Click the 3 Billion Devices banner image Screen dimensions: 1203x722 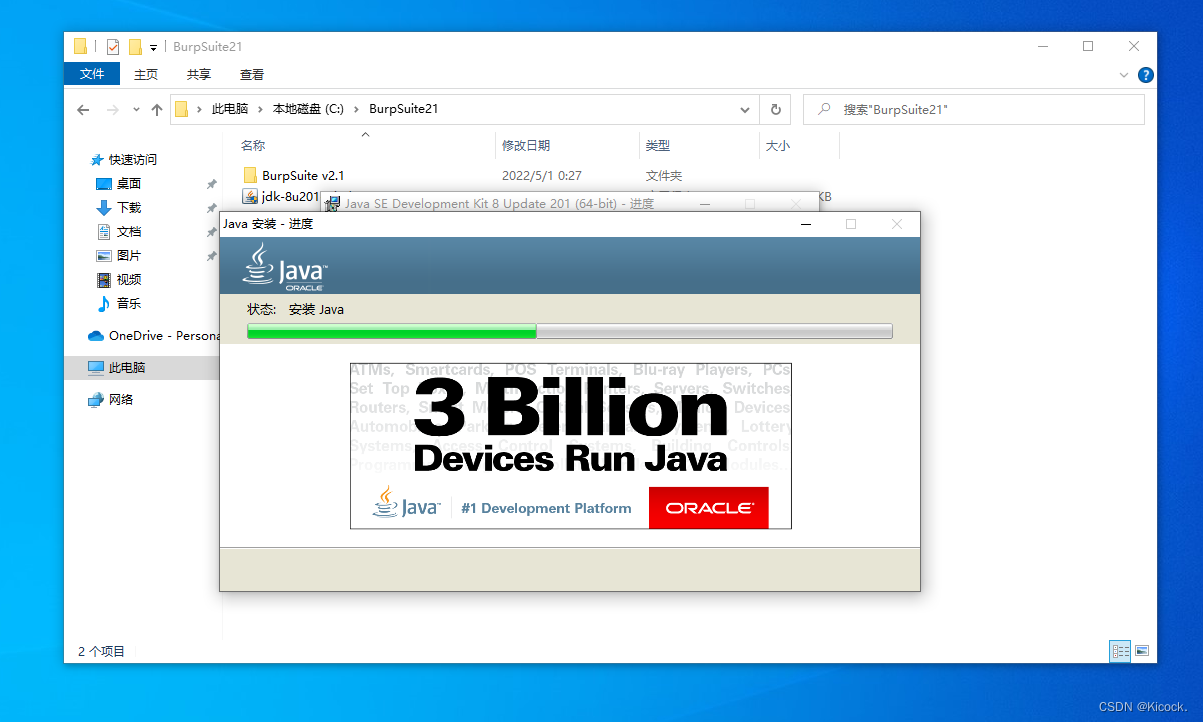570,445
